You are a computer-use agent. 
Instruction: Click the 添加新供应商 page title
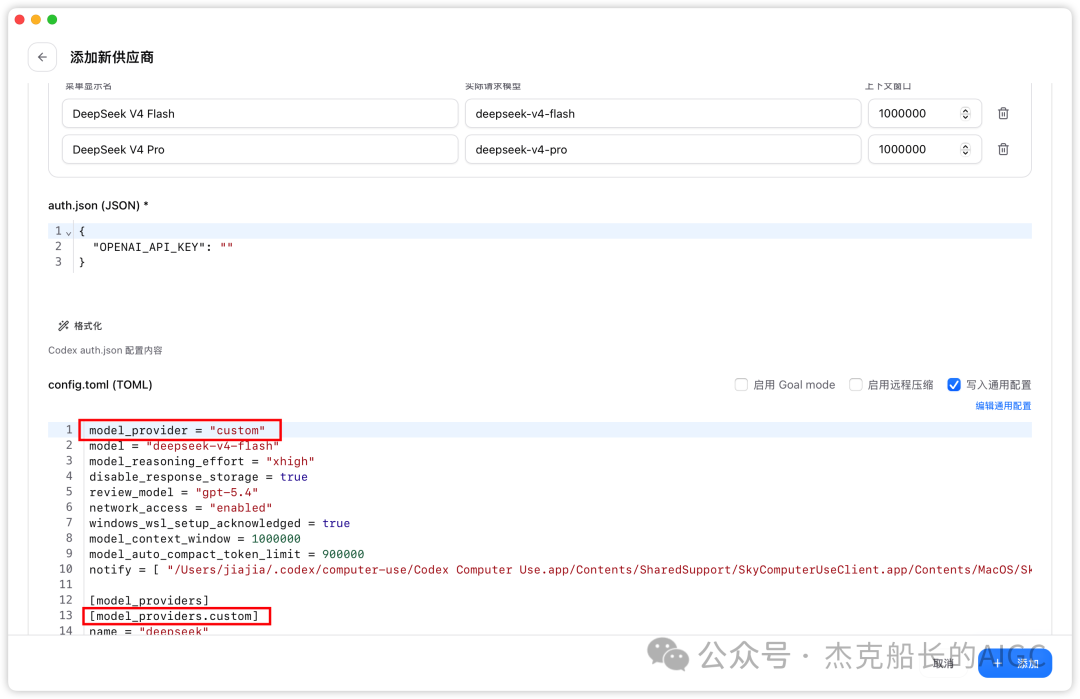(x=112, y=57)
